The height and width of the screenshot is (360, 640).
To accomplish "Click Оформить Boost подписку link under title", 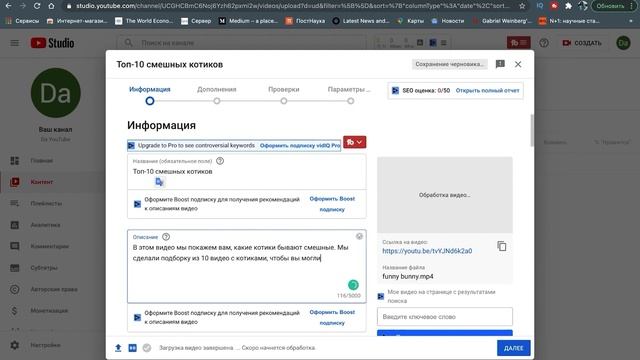I will [x=332, y=204].
